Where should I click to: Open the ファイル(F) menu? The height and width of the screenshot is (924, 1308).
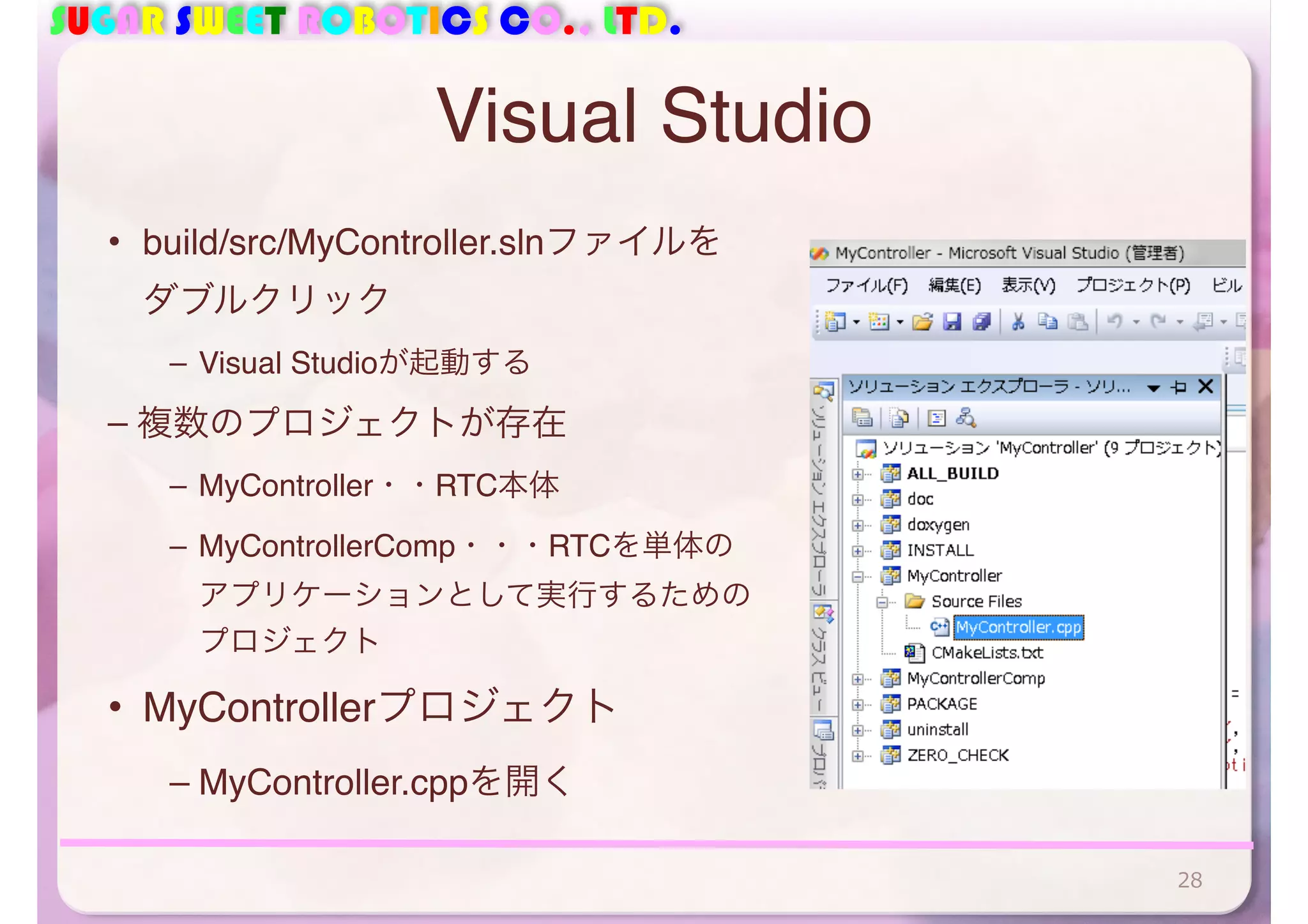(x=867, y=285)
